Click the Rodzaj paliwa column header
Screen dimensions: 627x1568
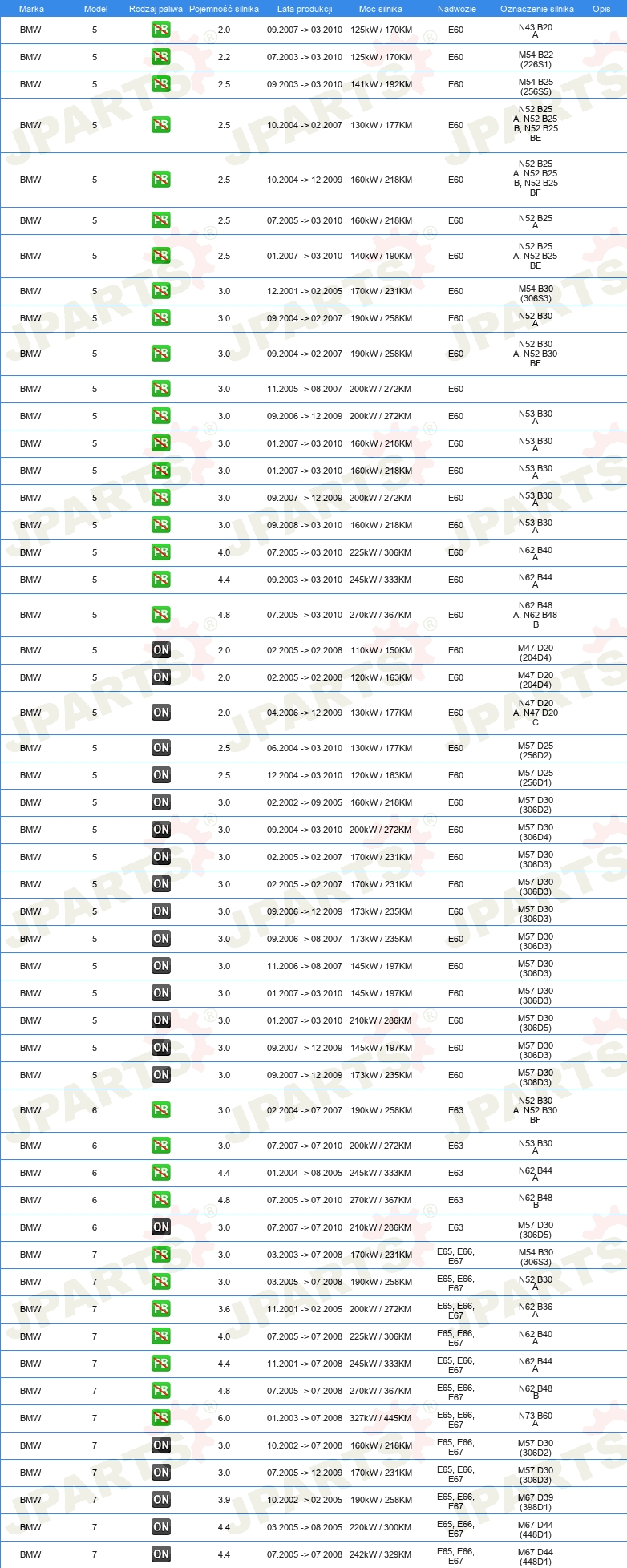[156, 9]
